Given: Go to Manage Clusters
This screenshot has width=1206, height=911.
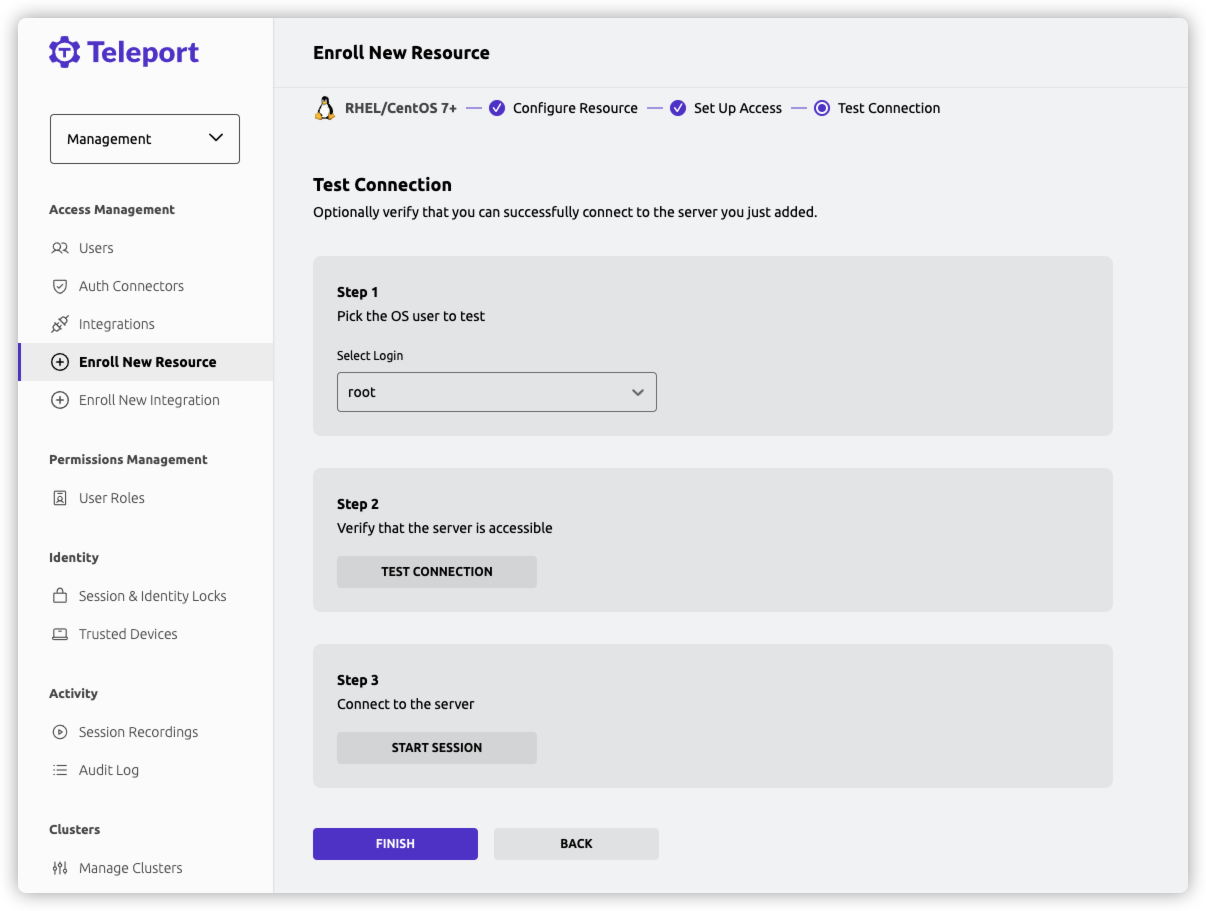Looking at the screenshot, I should tap(145, 868).
